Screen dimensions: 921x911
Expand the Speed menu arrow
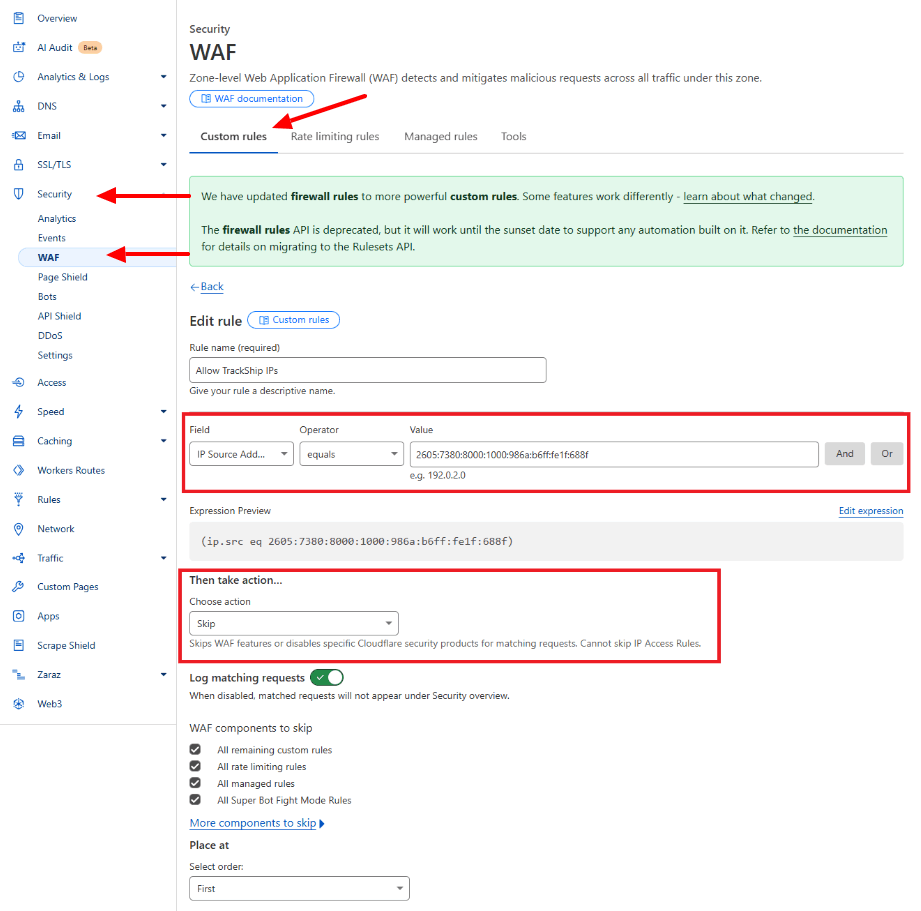coord(163,412)
